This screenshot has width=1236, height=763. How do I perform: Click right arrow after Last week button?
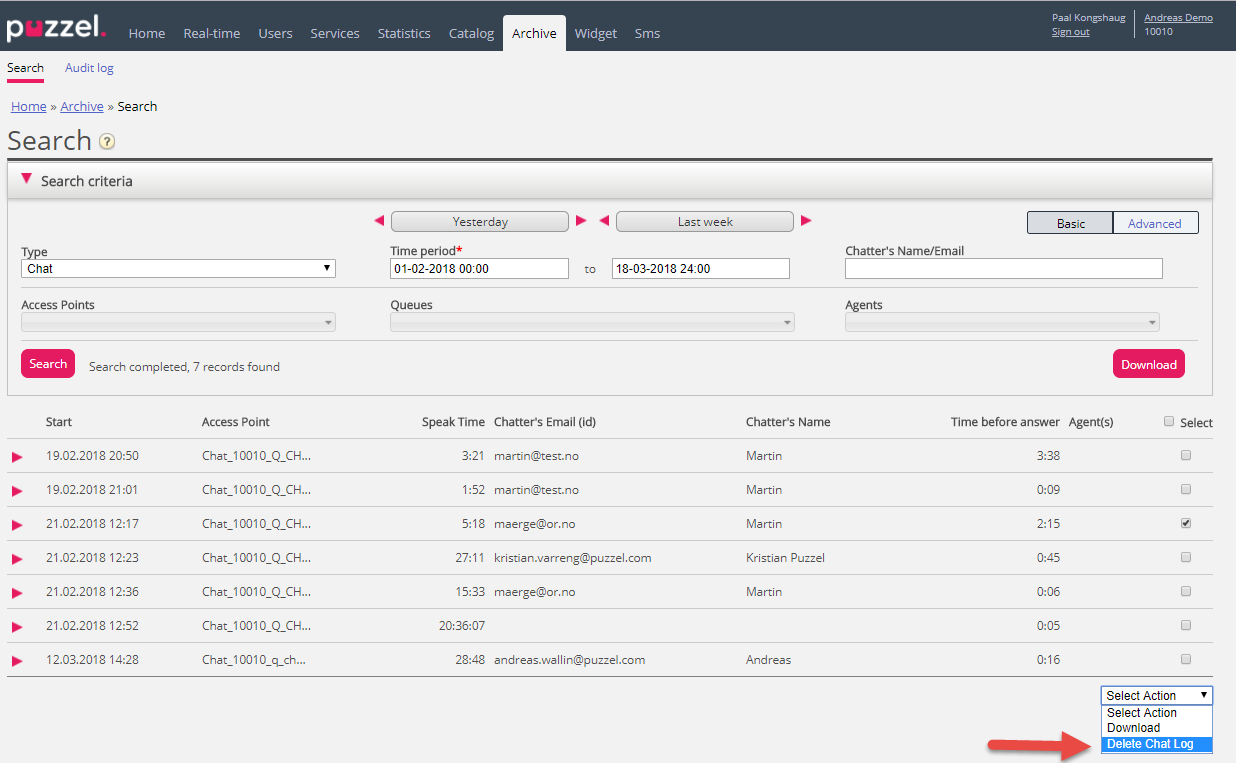(806, 221)
